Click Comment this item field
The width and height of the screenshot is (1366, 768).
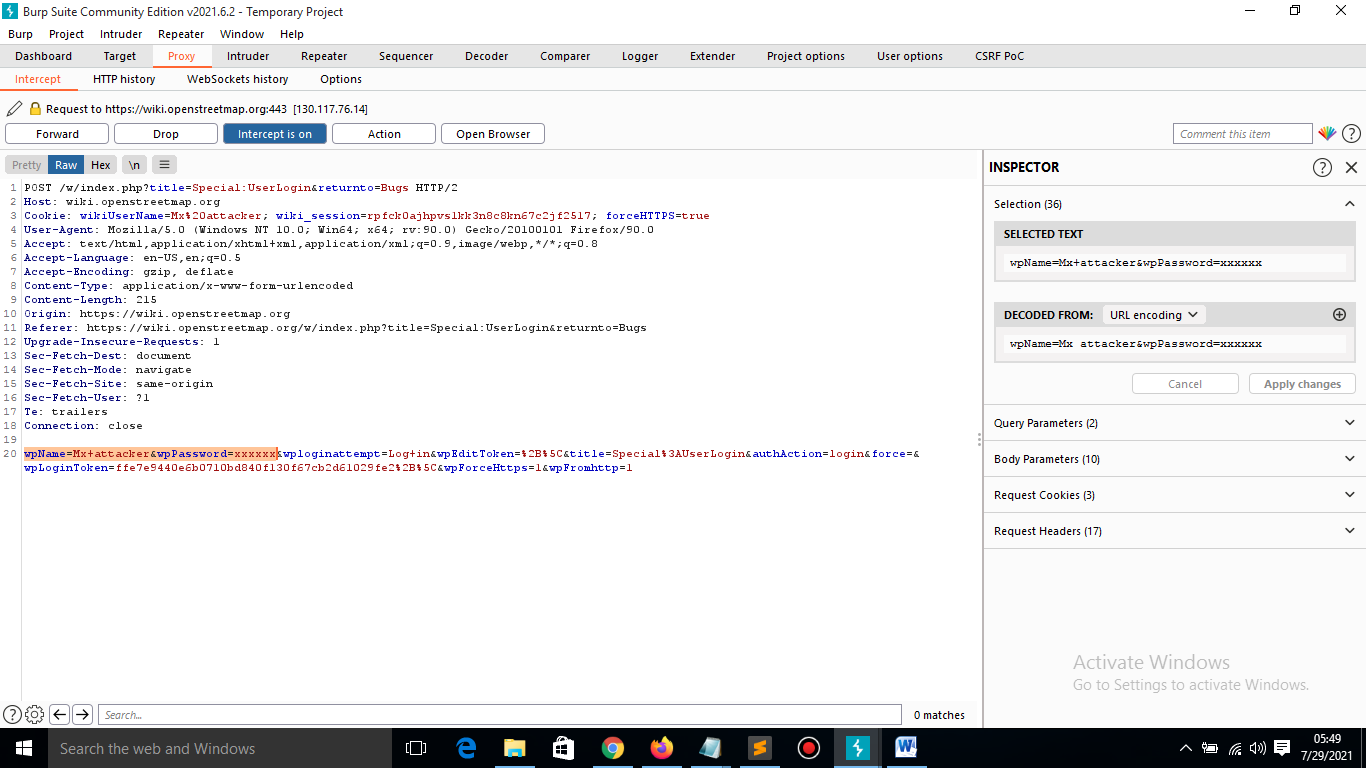1242,134
